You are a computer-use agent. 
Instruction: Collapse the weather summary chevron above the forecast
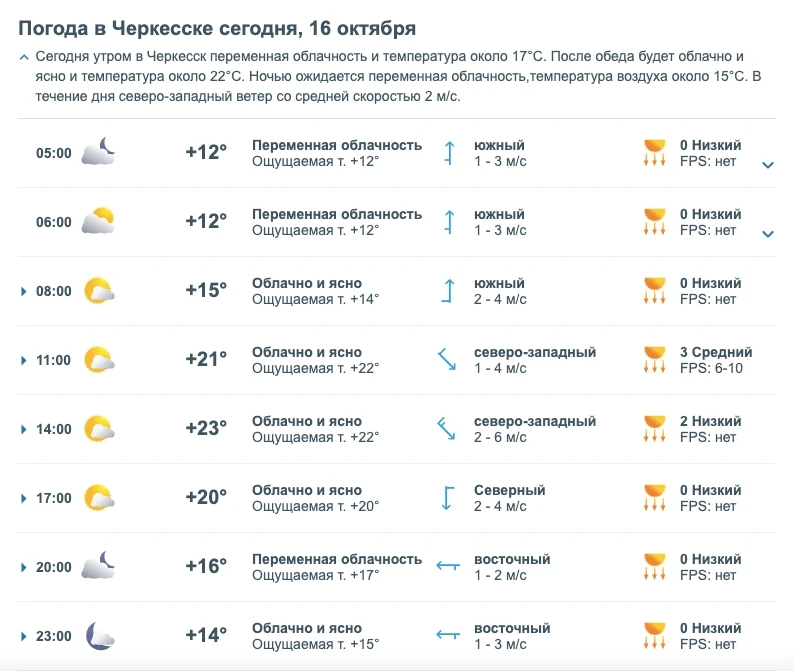tap(23, 57)
